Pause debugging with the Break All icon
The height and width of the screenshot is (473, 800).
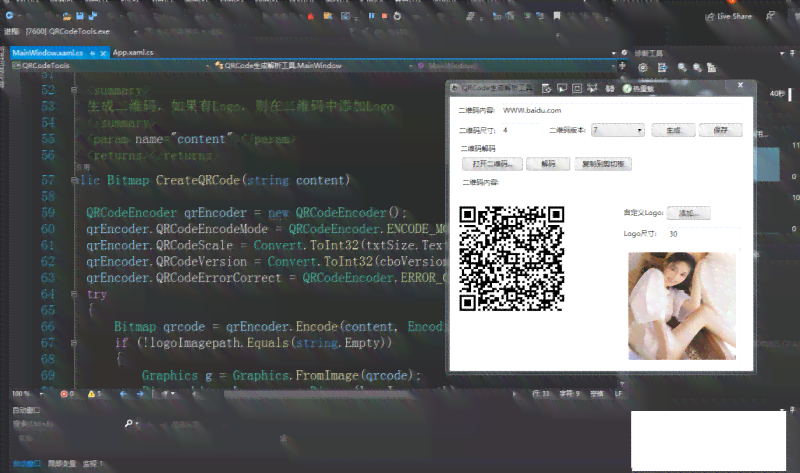point(371,16)
